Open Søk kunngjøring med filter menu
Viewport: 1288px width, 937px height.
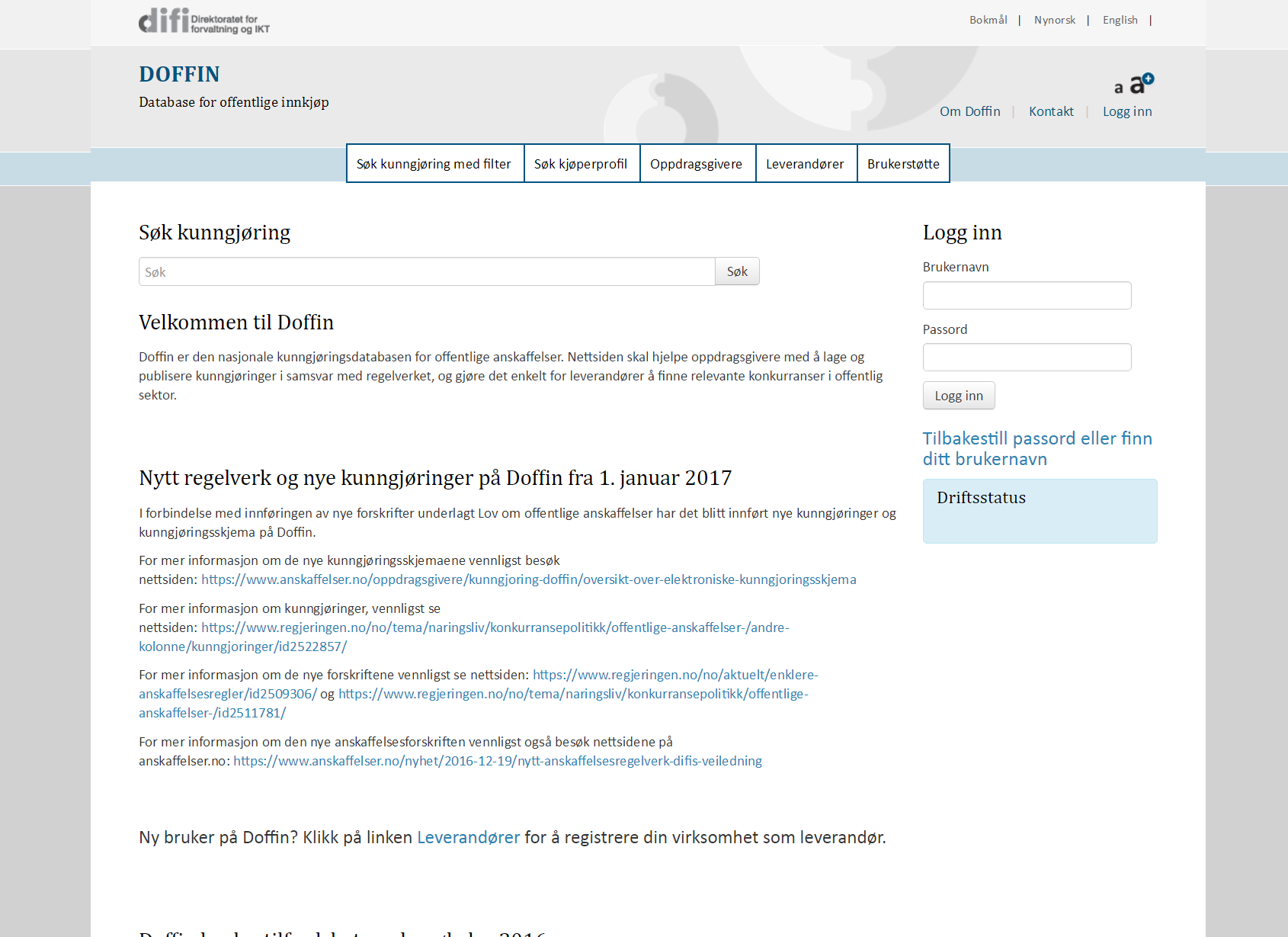pos(435,163)
